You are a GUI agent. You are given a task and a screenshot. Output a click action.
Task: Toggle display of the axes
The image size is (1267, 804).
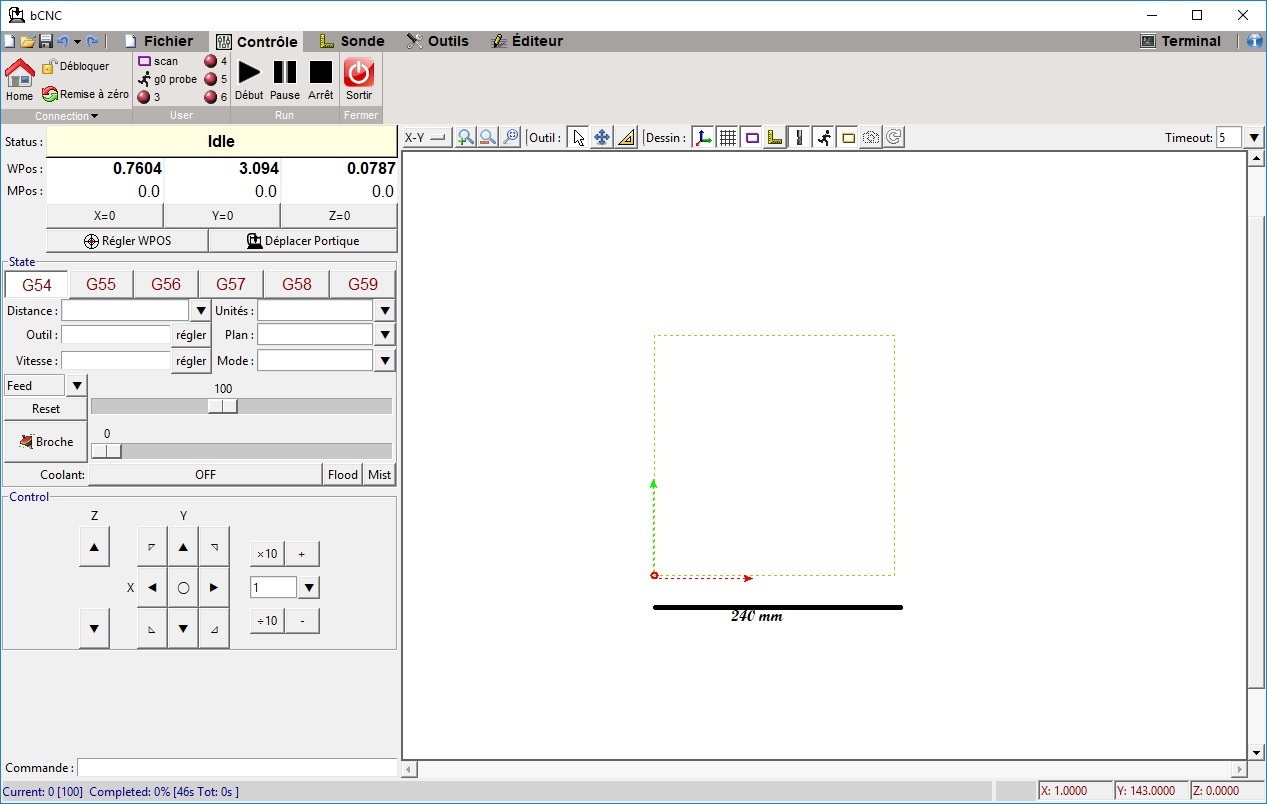(703, 138)
